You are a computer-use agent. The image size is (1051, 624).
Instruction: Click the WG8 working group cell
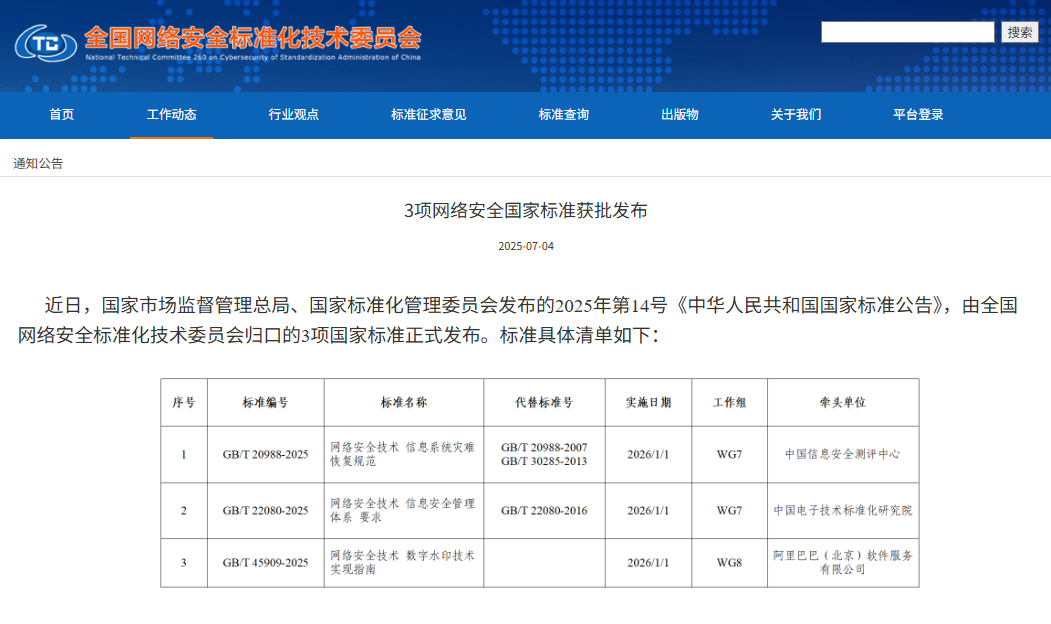[x=731, y=562]
